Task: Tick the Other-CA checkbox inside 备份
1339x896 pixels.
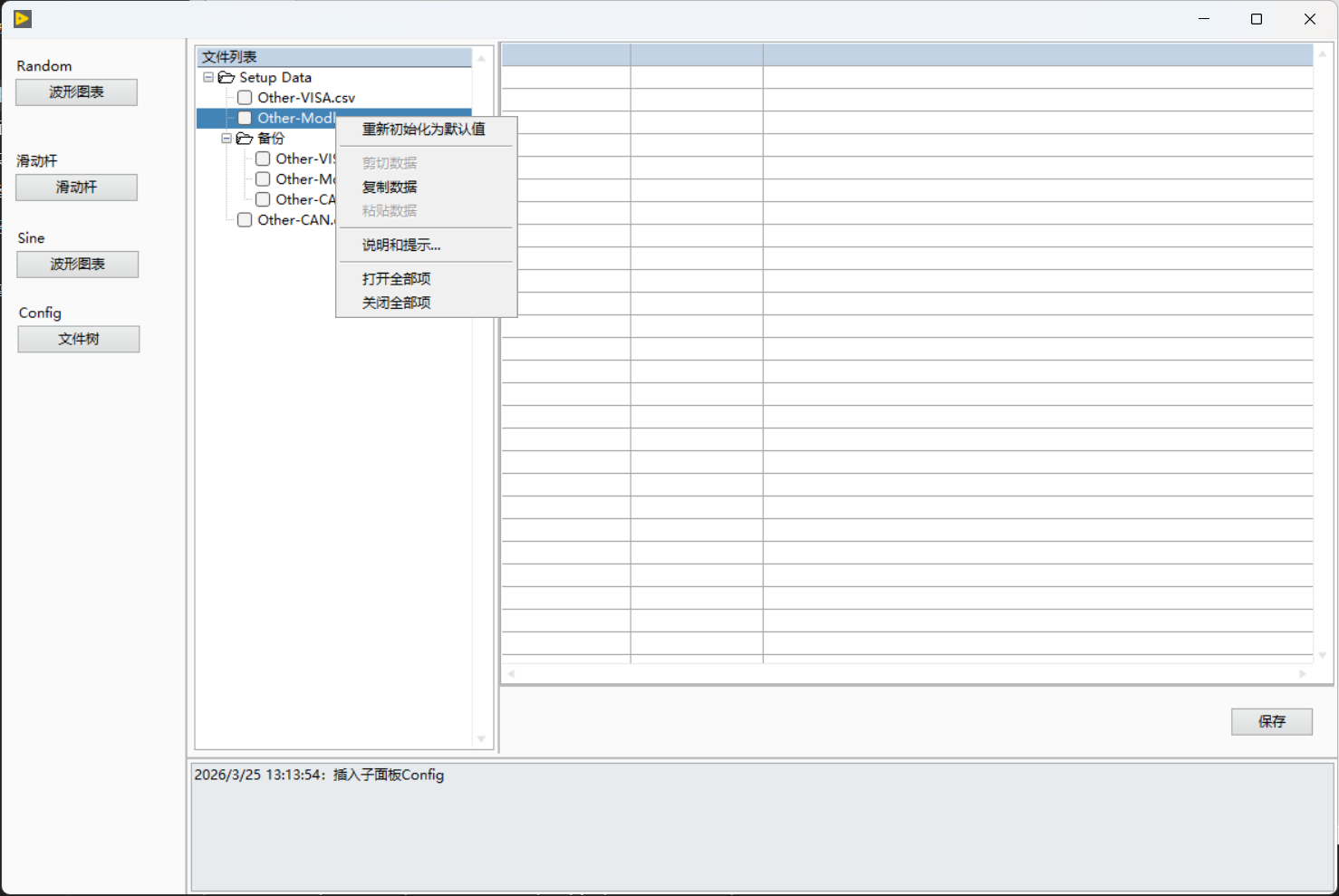Action: [x=263, y=199]
